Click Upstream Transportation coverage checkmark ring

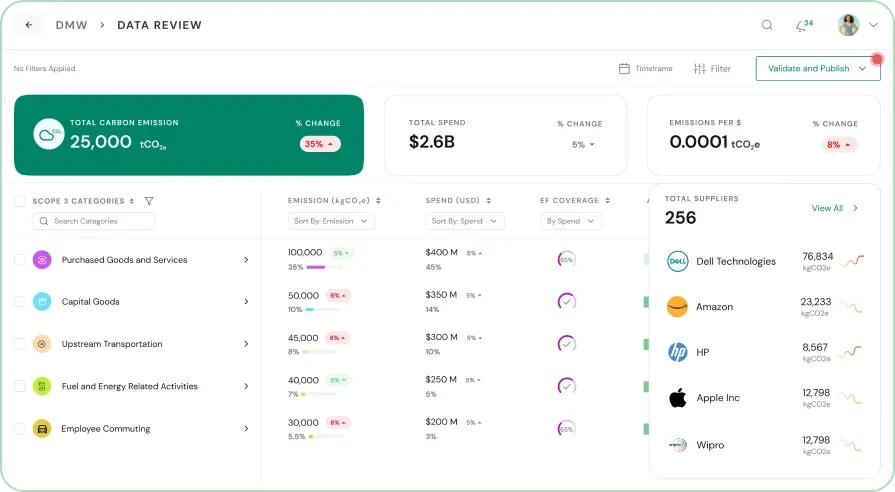tap(566, 344)
